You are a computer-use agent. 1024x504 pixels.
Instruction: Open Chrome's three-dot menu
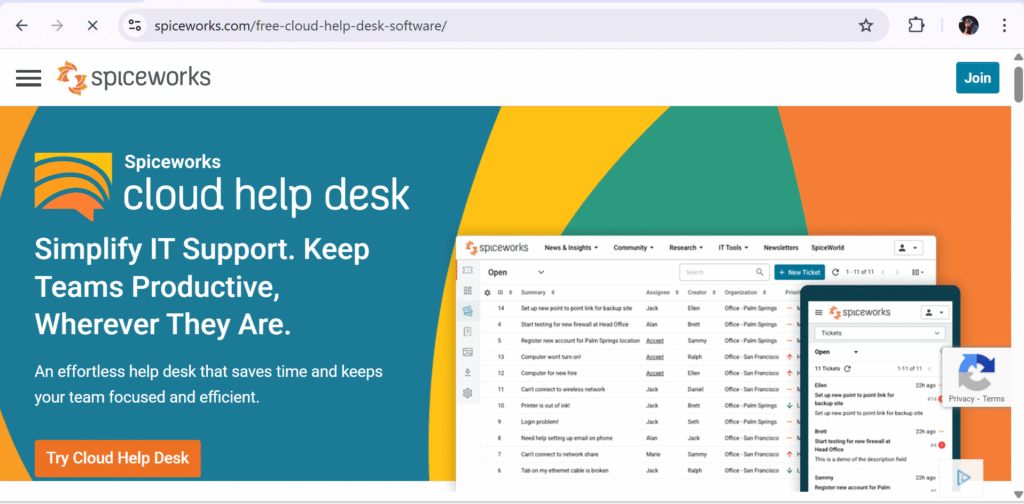[x=1004, y=25]
